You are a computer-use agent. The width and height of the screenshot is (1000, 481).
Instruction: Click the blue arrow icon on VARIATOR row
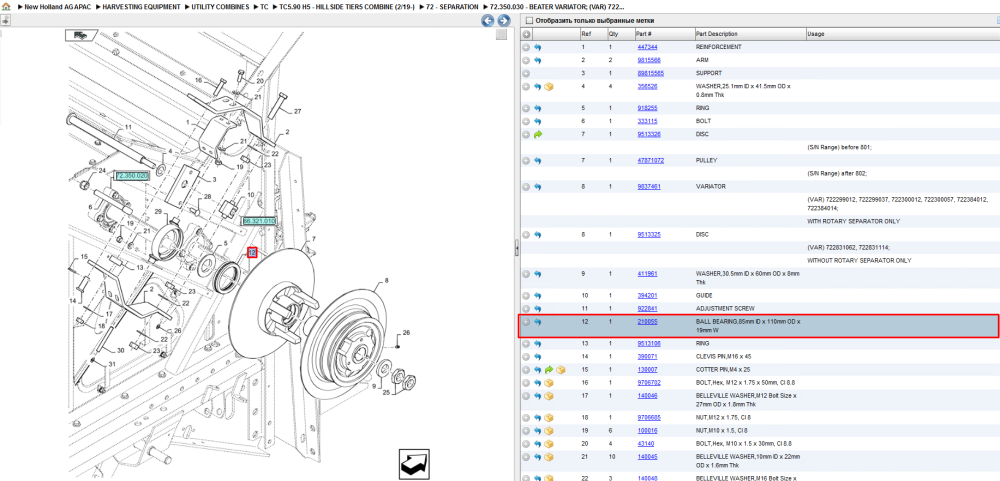click(x=537, y=187)
